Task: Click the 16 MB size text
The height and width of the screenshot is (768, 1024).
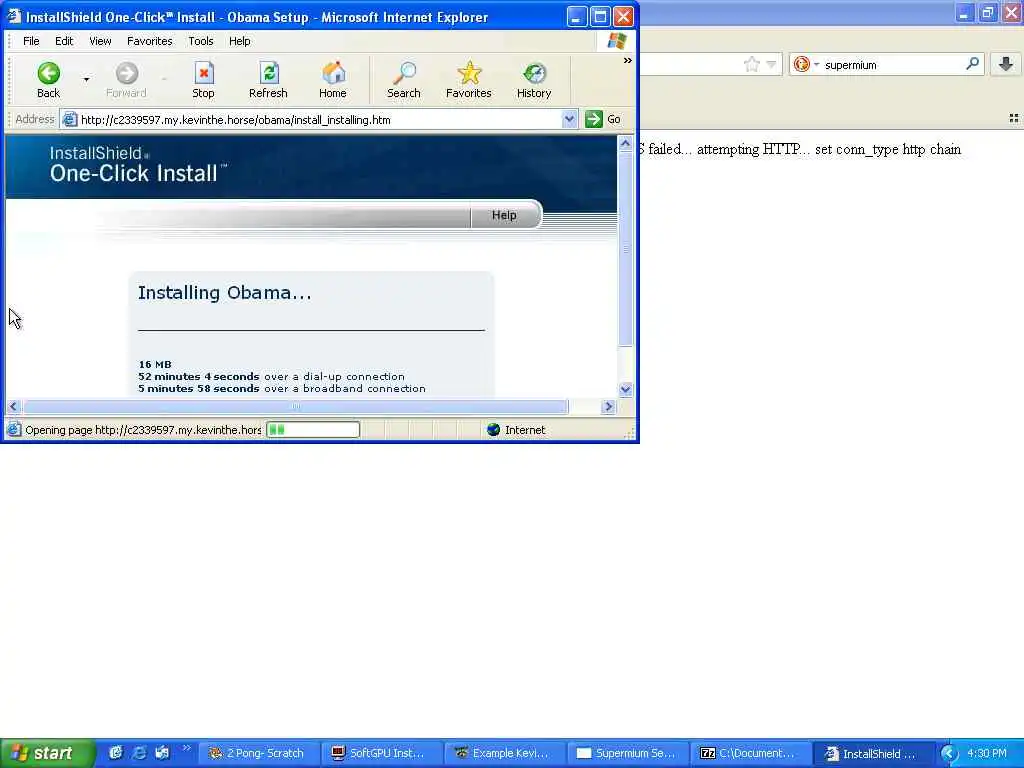Action: 155,364
